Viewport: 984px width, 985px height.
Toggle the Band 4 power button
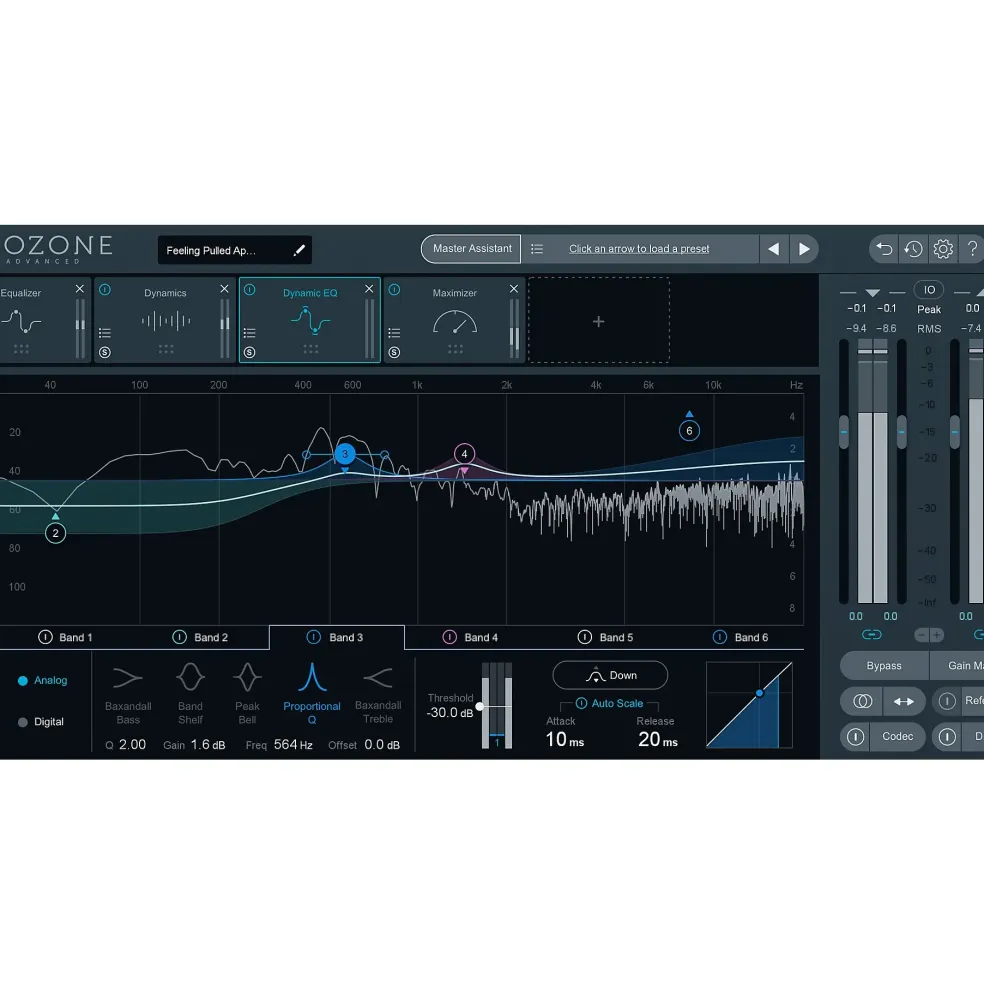pyautogui.click(x=450, y=637)
